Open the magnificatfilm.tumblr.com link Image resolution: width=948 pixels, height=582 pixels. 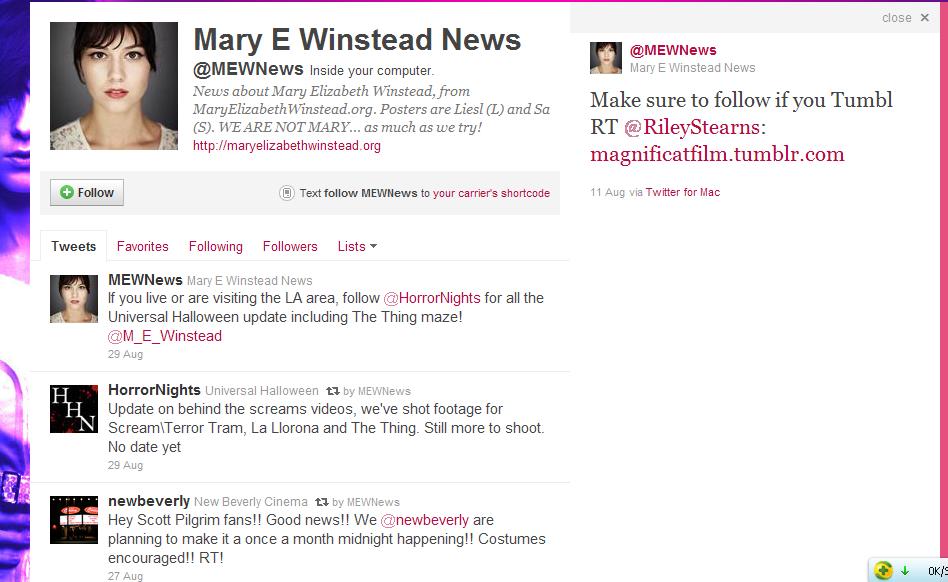717,154
